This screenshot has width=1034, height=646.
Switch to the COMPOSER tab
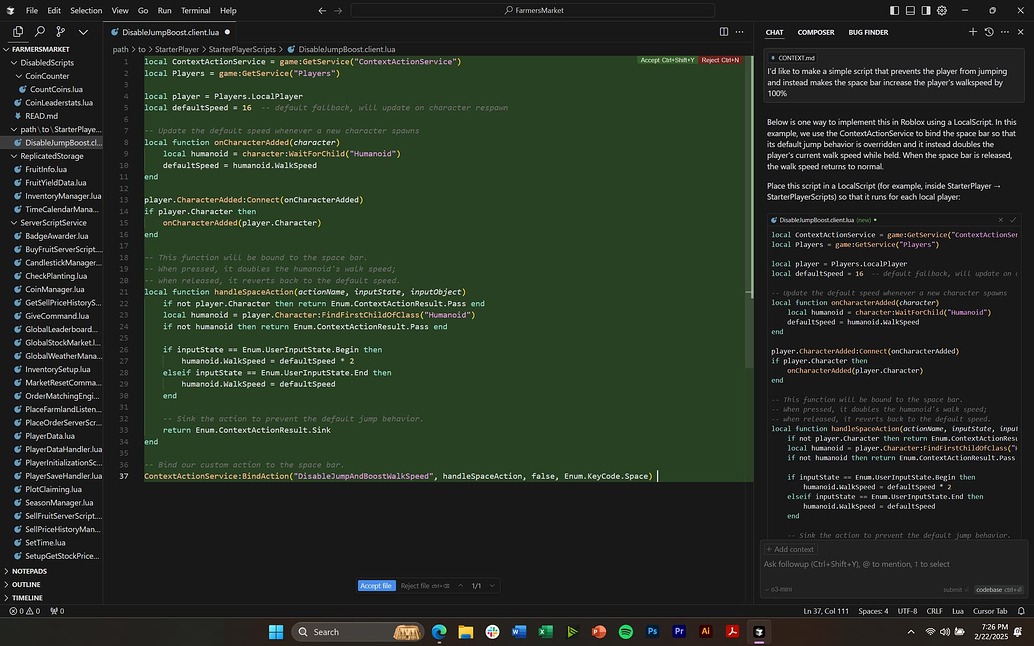tap(816, 32)
